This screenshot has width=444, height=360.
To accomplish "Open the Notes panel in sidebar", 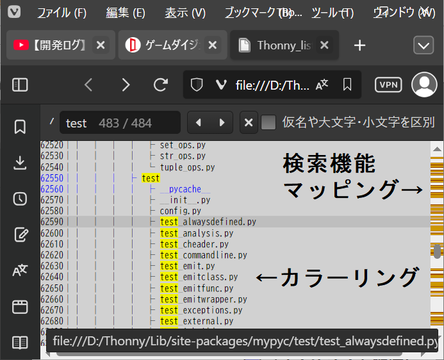I will [x=21, y=235].
